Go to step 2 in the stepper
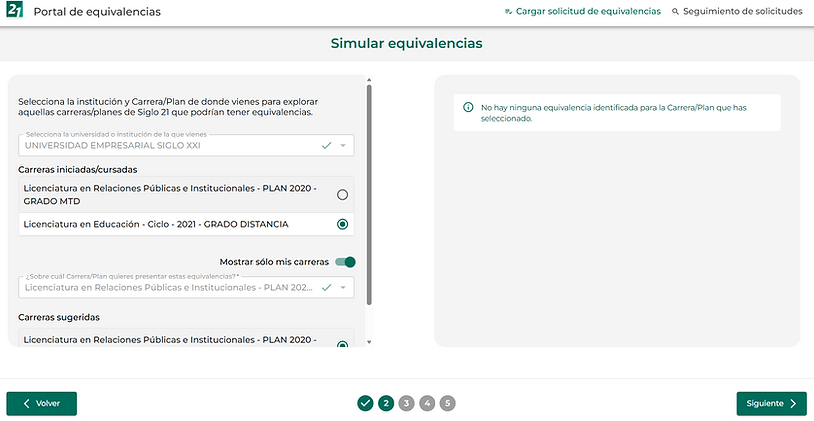Screen dimensions: 814x421 (386, 403)
